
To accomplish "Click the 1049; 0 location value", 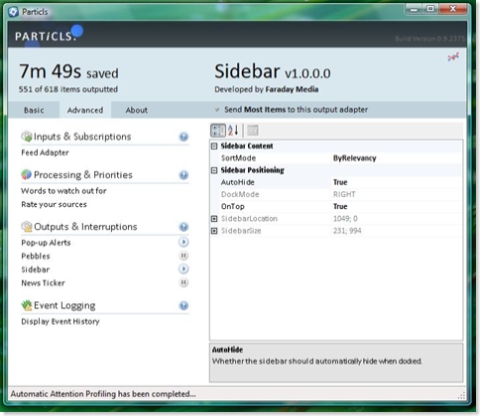I will point(345,219).
